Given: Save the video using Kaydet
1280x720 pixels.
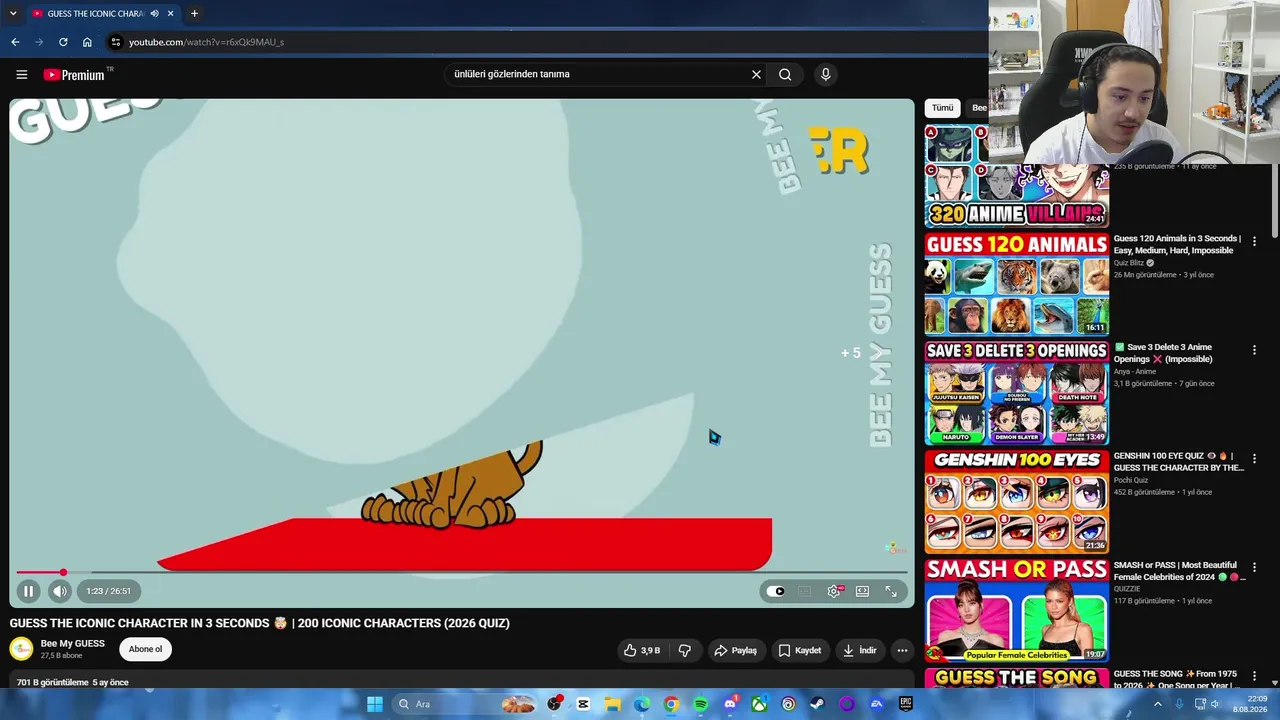Looking at the screenshot, I should [800, 650].
